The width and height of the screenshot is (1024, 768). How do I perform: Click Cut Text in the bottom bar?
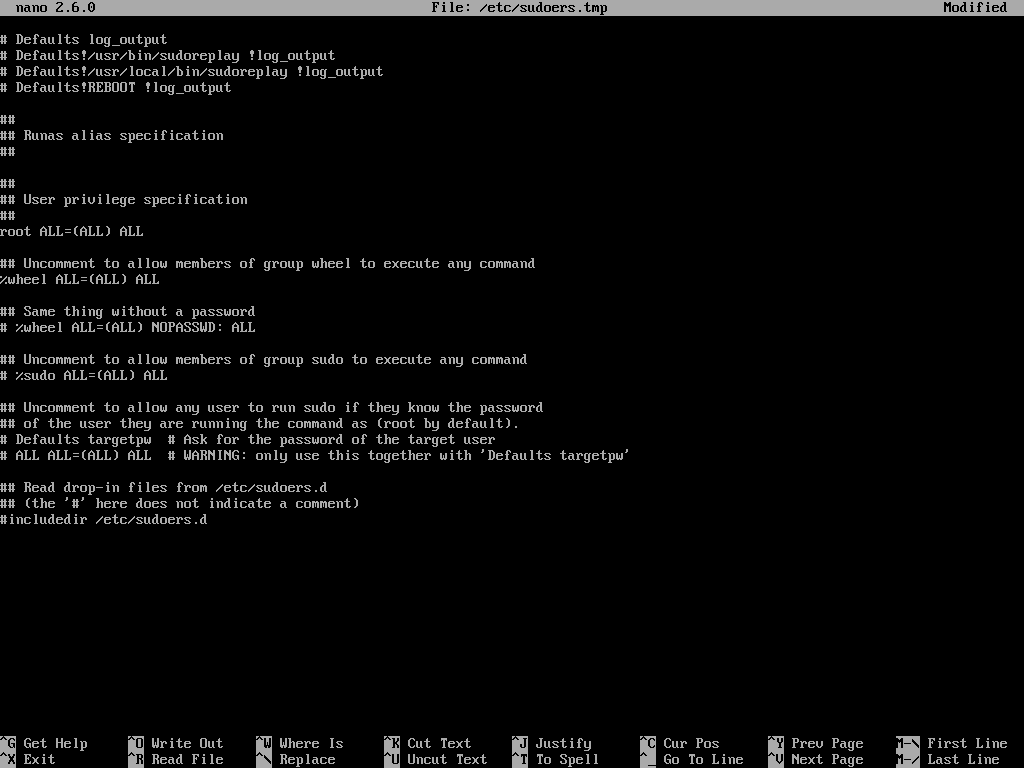coord(437,743)
